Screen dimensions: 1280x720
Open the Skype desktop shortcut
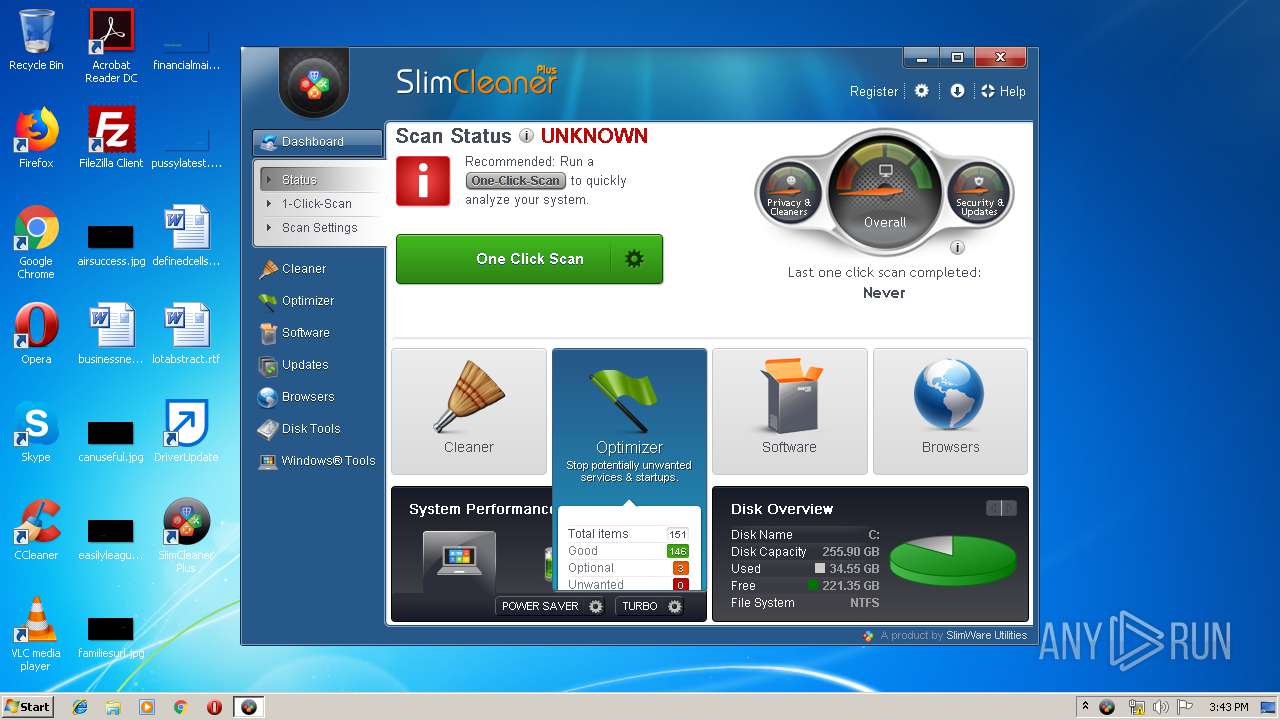(x=36, y=432)
